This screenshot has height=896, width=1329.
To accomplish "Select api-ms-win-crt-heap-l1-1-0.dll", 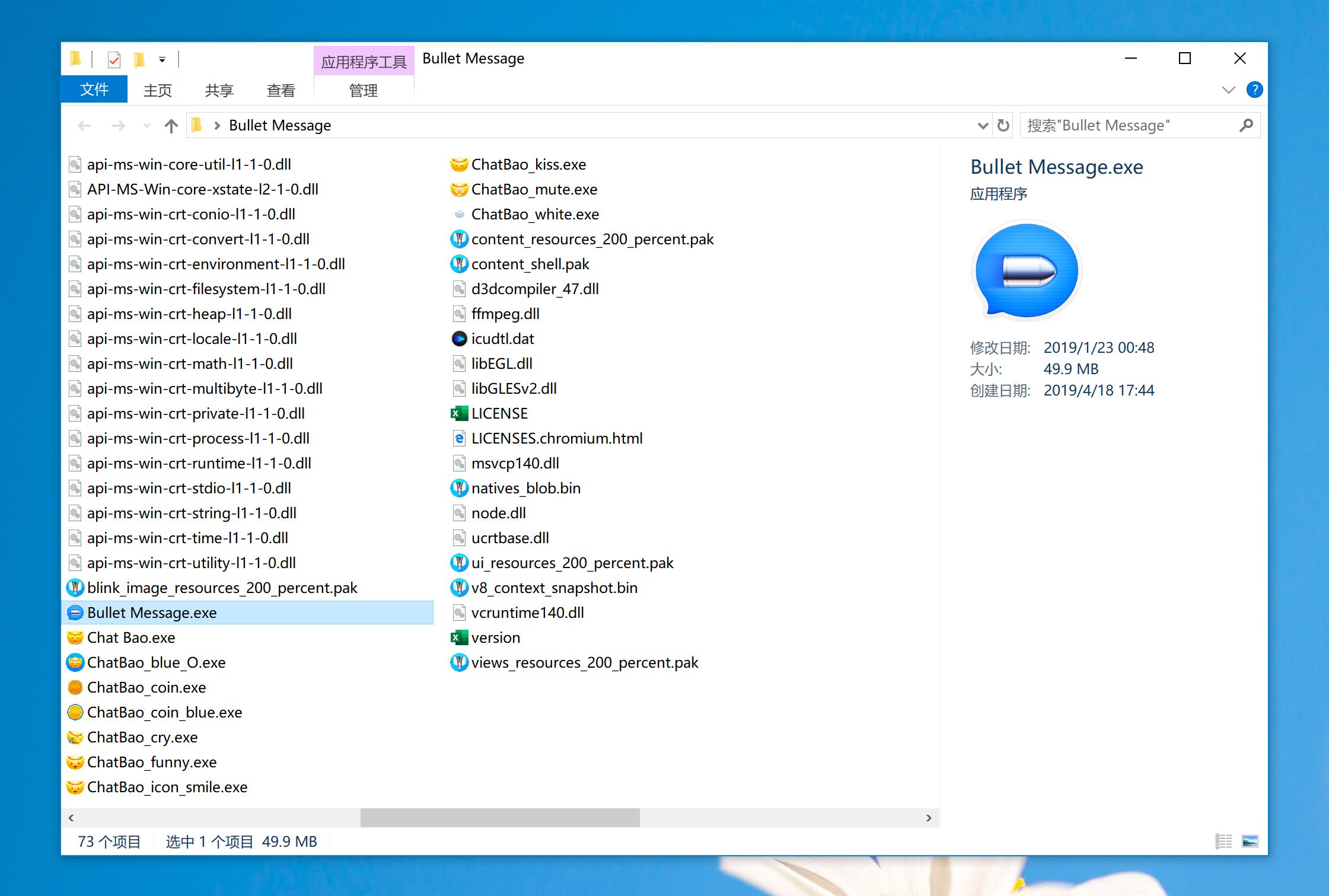I will 190,314.
